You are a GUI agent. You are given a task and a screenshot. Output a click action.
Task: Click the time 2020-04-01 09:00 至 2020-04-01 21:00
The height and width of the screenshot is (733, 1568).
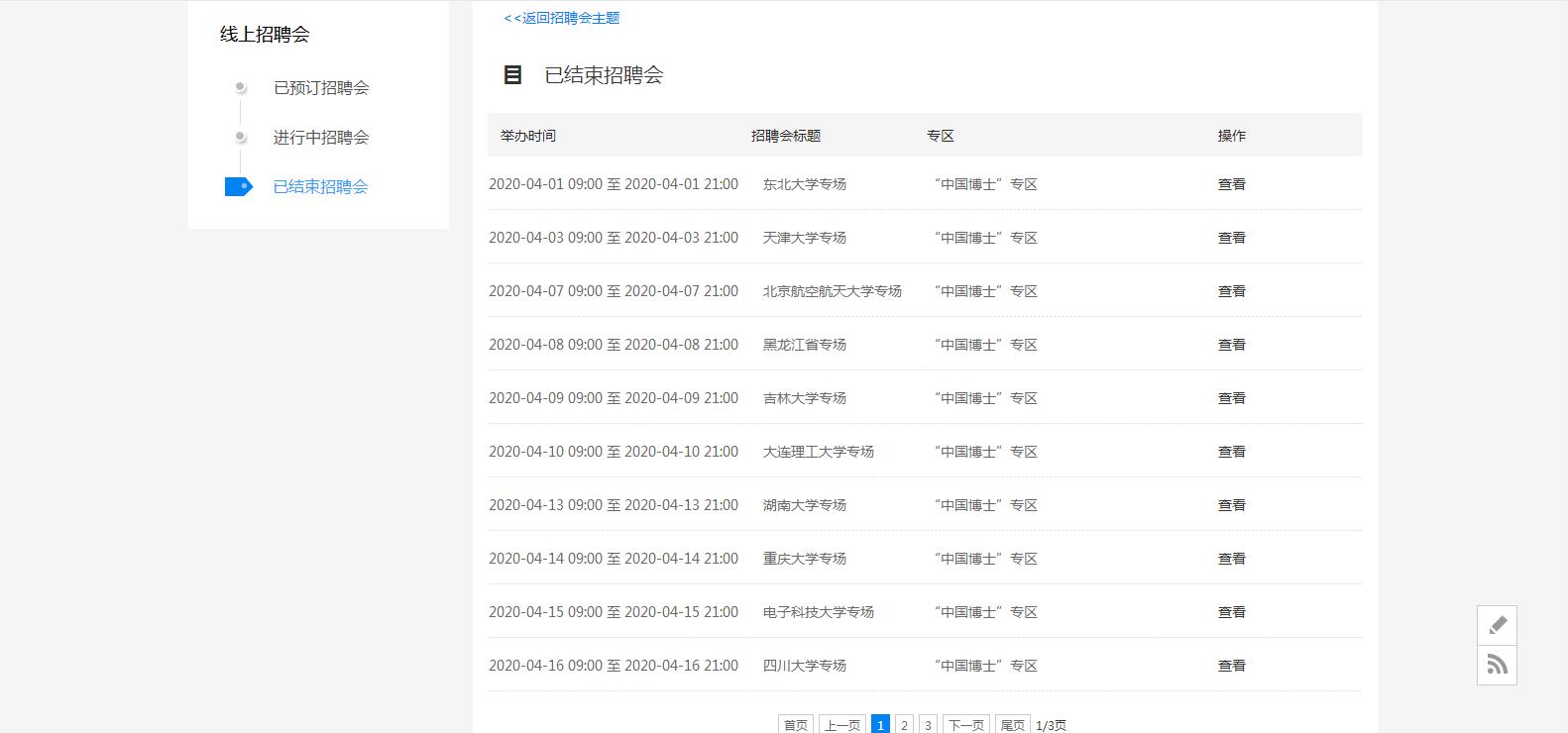pos(614,184)
